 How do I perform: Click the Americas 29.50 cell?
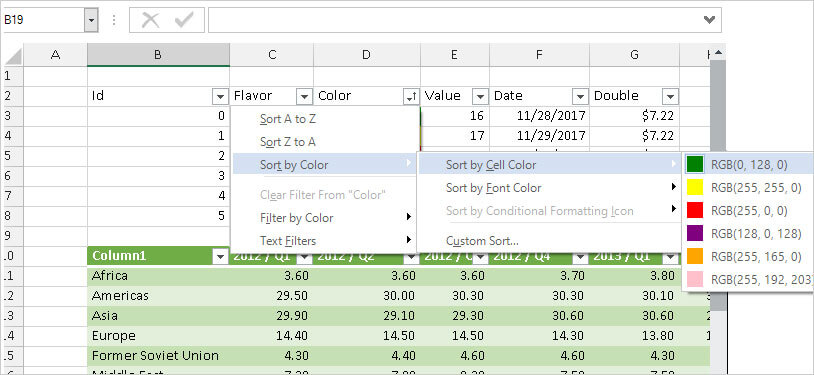coord(272,296)
